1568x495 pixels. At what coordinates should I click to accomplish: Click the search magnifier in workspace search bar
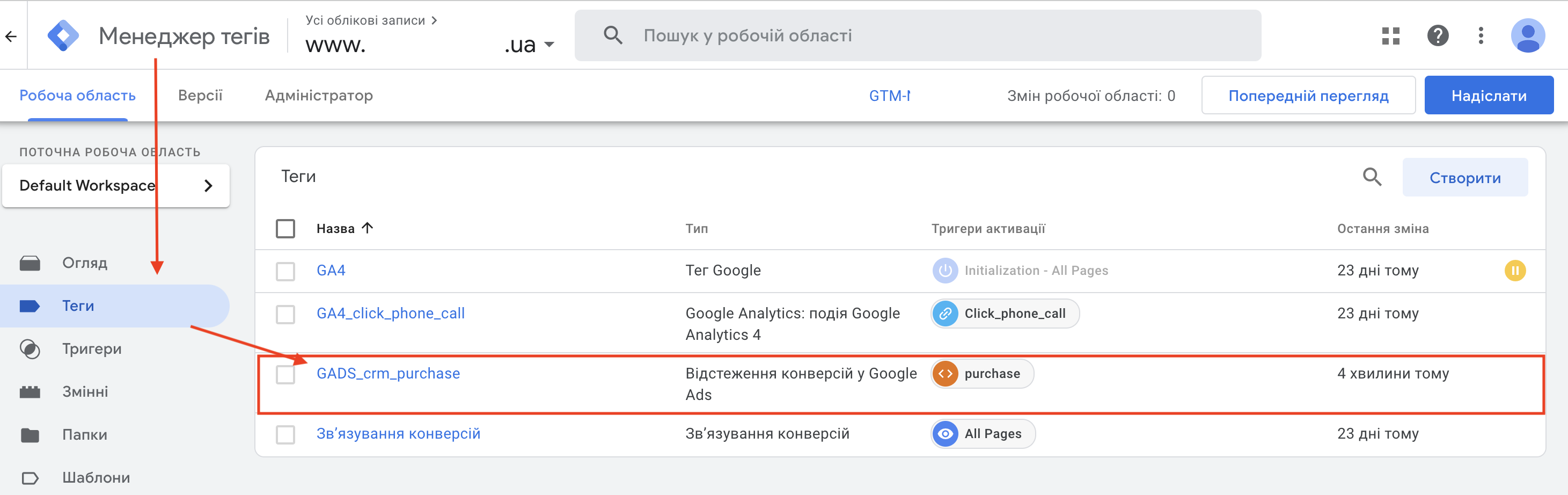point(613,35)
